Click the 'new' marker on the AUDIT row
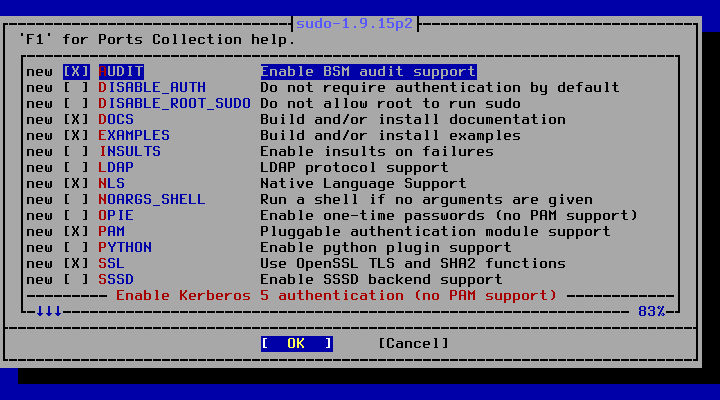720x400 pixels. pos(39,72)
